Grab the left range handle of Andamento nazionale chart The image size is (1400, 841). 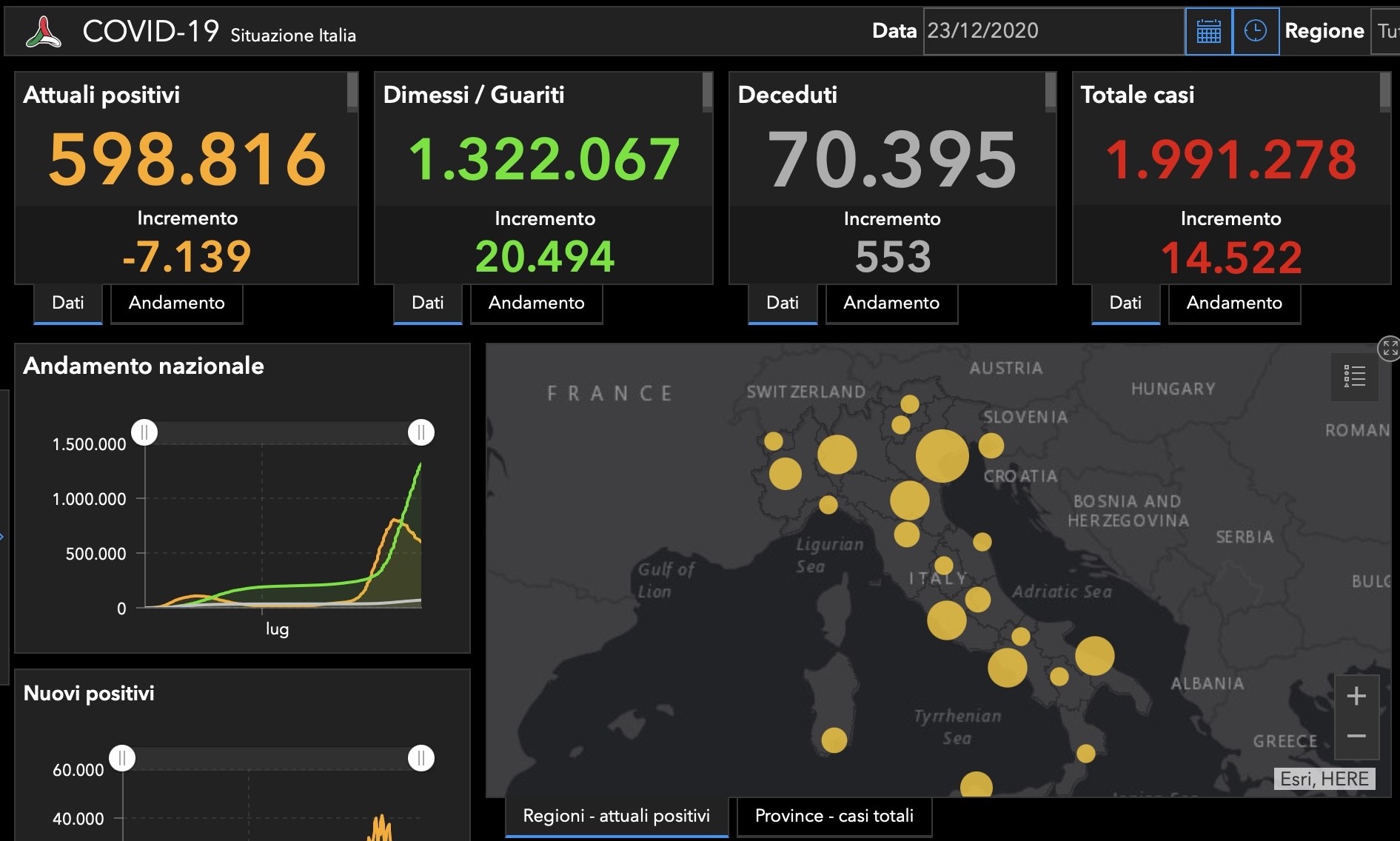tap(144, 432)
